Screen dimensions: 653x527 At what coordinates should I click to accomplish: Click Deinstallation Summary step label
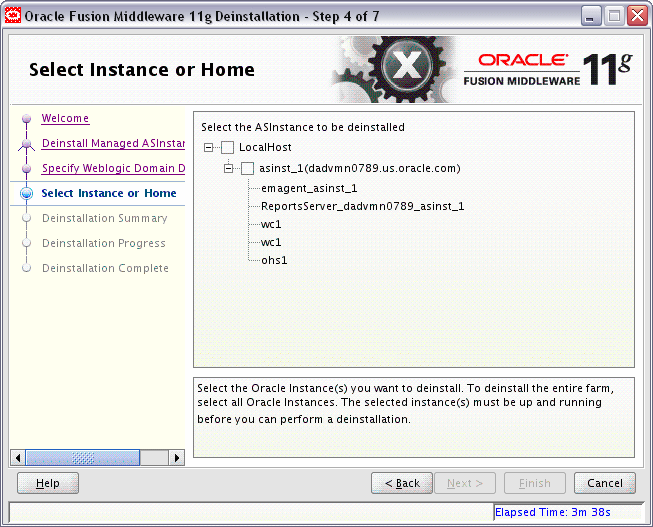pyautogui.click(x=105, y=218)
